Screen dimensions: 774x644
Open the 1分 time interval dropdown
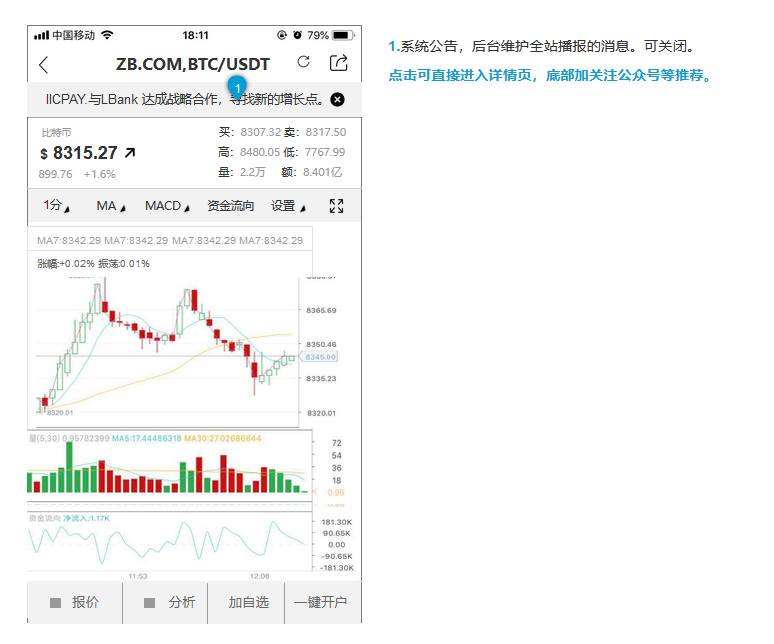pos(56,205)
